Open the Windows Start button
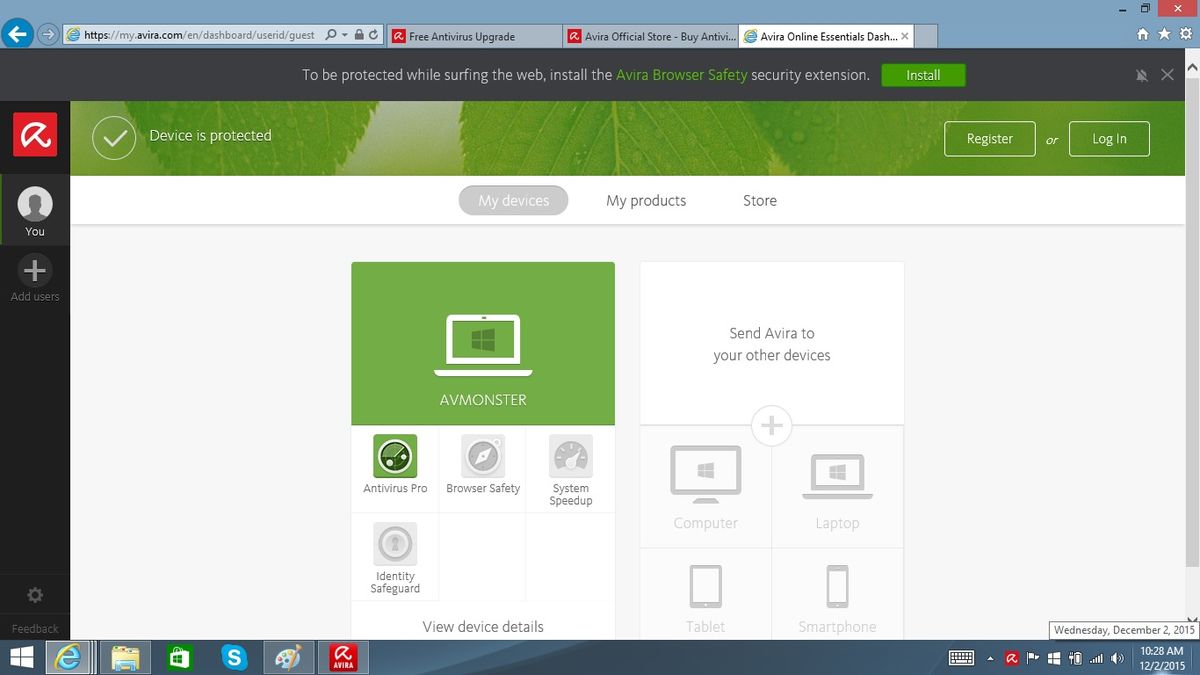Image resolution: width=1200 pixels, height=675 pixels. (x=20, y=657)
